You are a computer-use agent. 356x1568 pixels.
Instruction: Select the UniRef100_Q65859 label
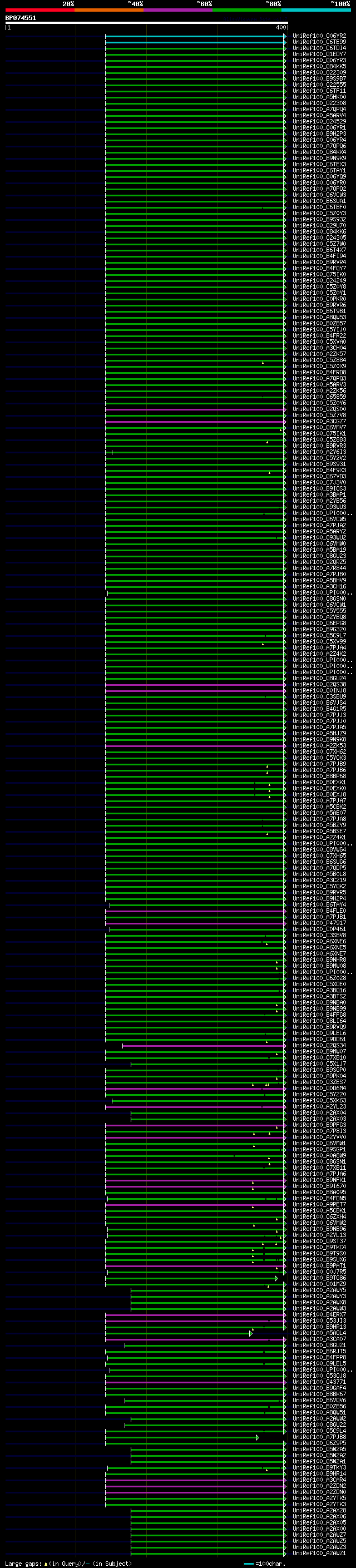tap(319, 397)
